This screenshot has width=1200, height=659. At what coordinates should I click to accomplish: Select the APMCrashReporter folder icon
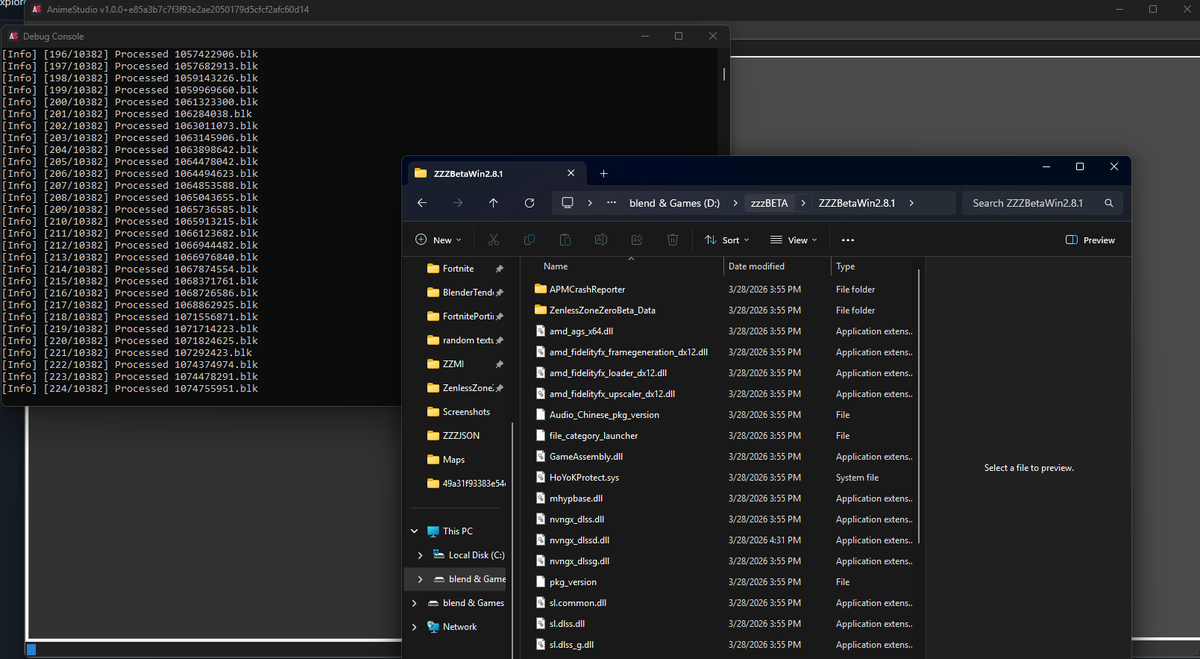tap(540, 289)
